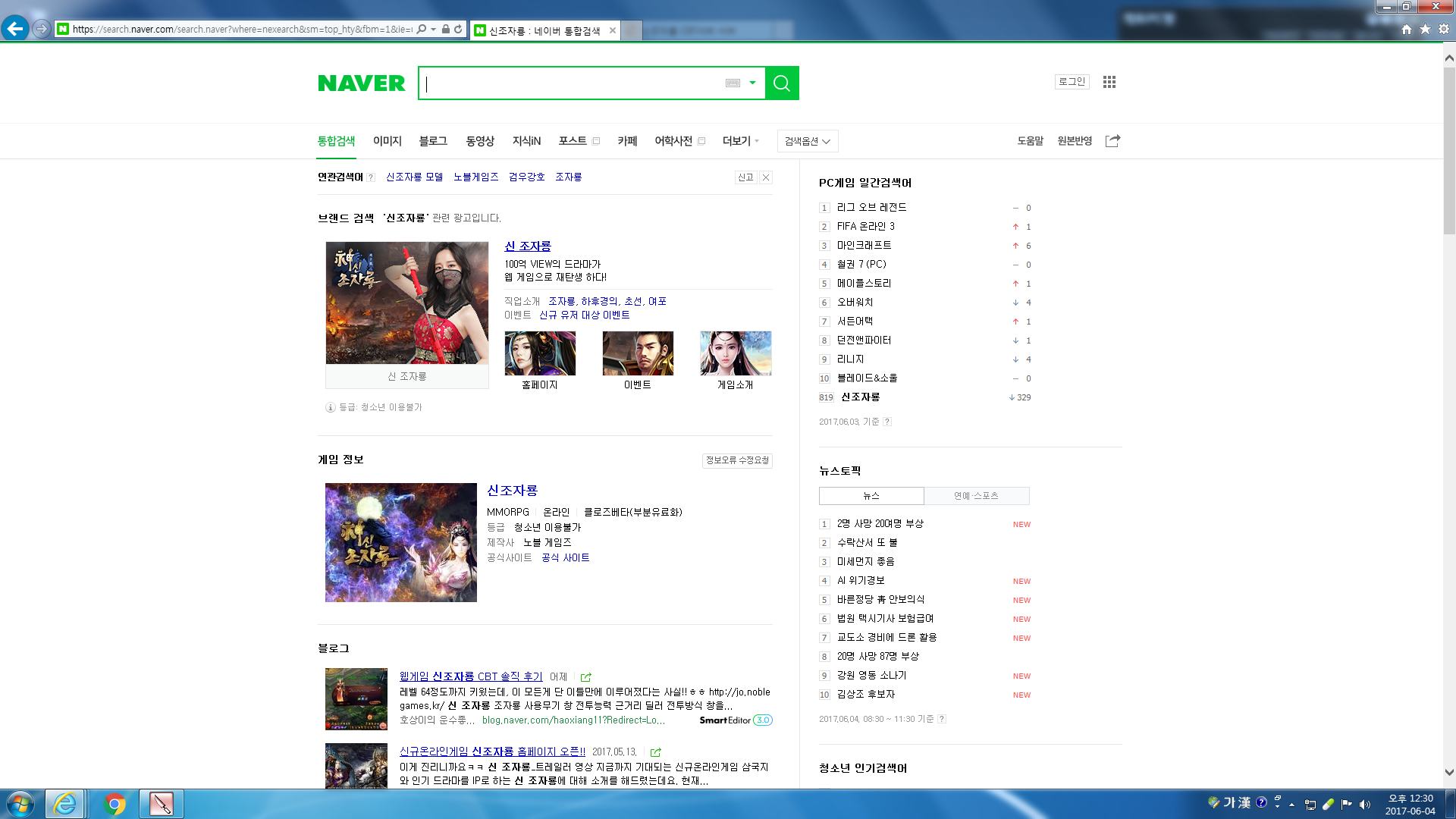Open blog post 웹게임 신조자룡 CBT 솔직 후기
The image size is (1456, 819).
pyautogui.click(x=471, y=676)
